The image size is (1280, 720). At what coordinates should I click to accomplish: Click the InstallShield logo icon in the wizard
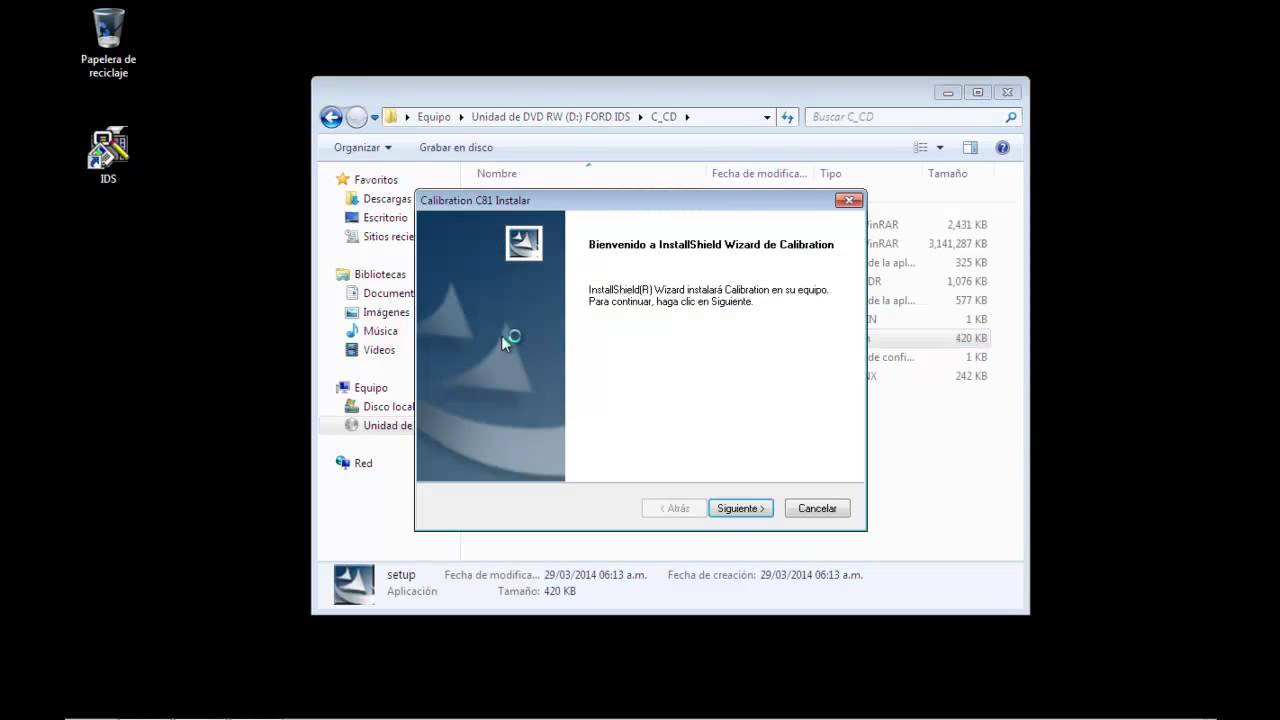pos(524,242)
